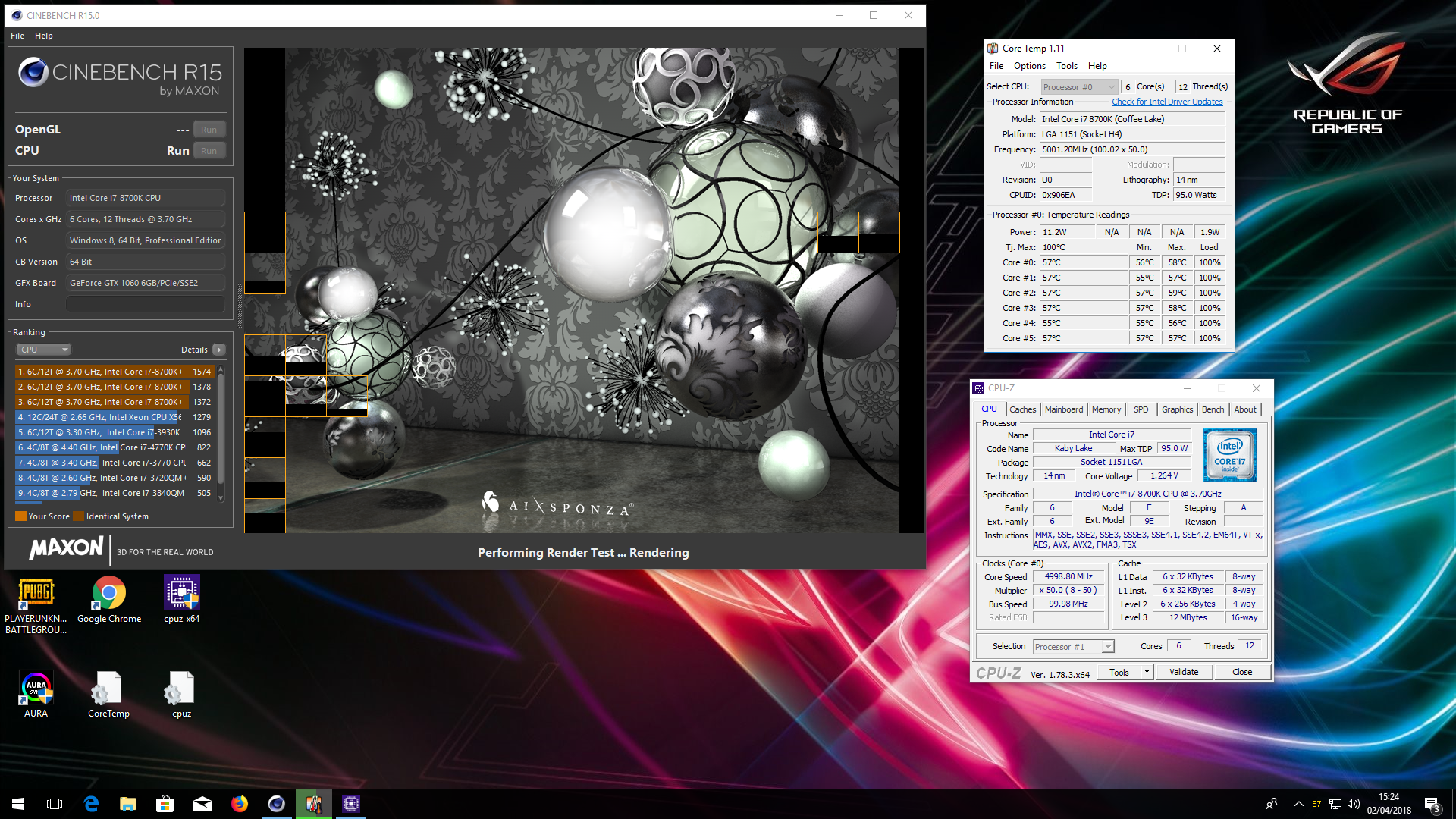Viewport: 1456px width, 819px height.
Task: Switch to the Graphics tab in CPU-Z
Action: point(1177,409)
